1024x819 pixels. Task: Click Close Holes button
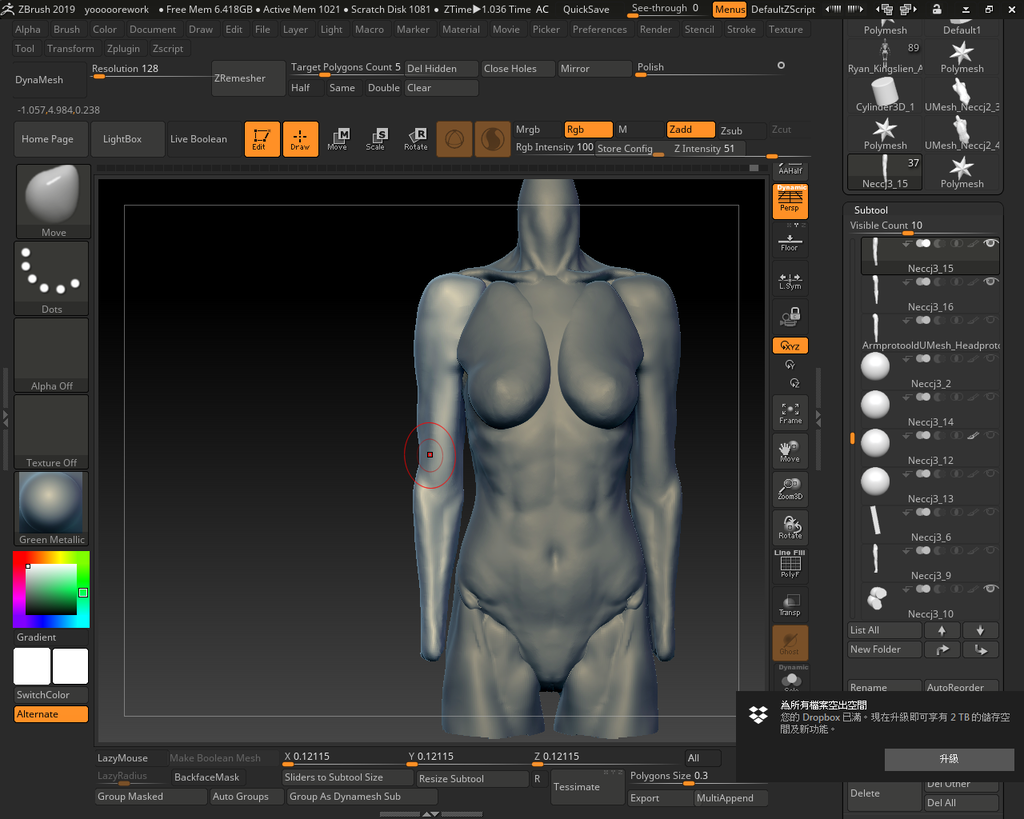(x=517, y=69)
